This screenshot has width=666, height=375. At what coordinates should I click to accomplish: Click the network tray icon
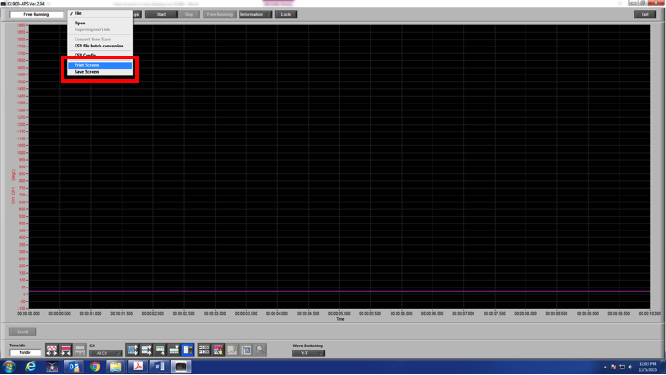pos(622,367)
